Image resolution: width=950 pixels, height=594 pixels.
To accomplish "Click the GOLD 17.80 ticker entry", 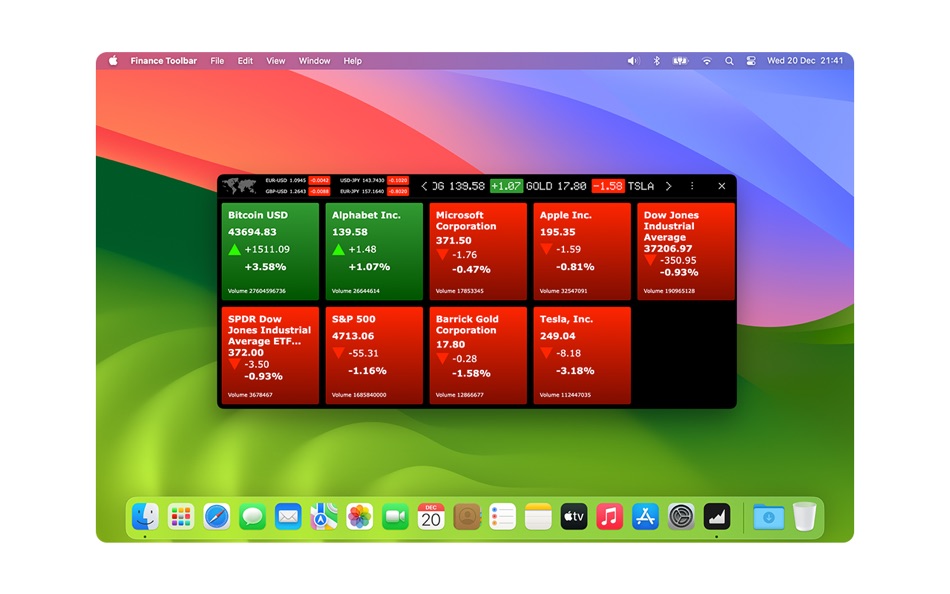I will 556,186.
